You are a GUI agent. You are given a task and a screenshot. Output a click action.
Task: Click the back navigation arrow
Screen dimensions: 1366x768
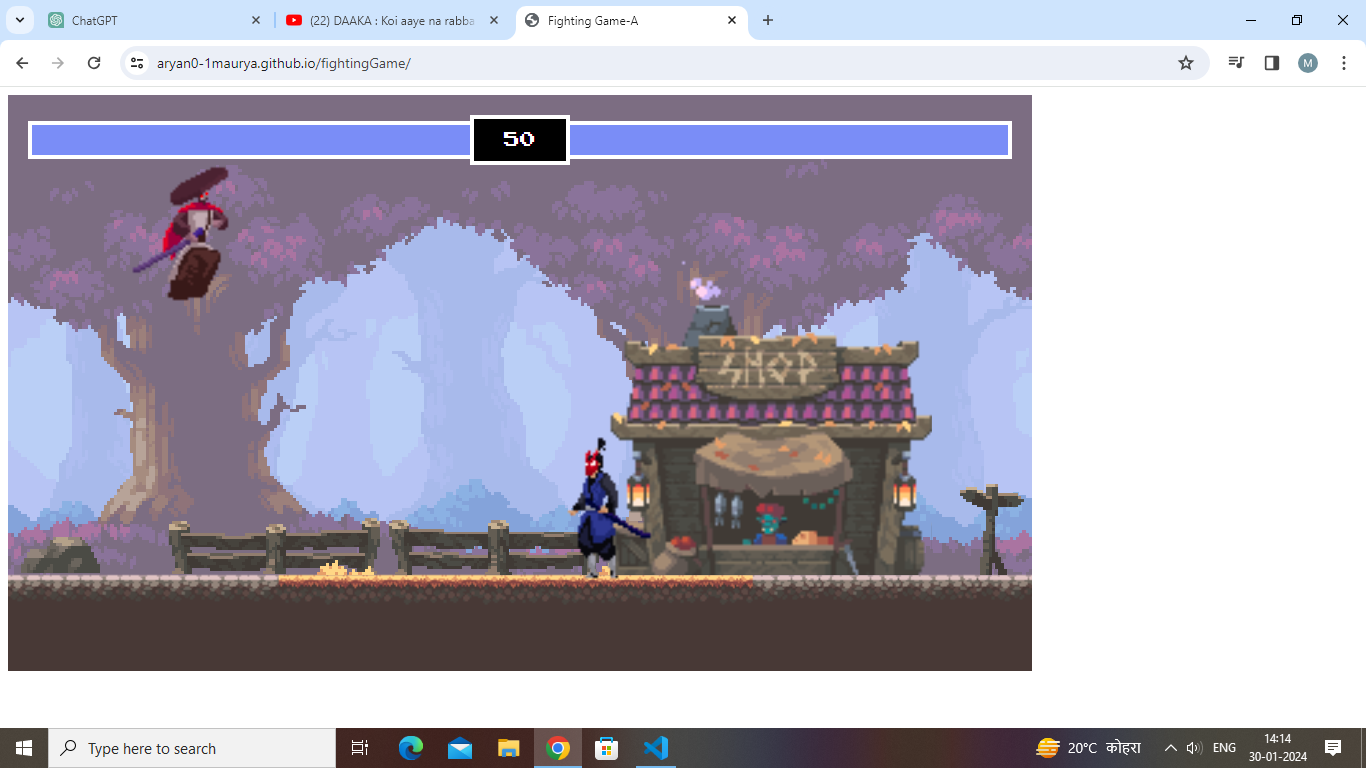[22, 62]
